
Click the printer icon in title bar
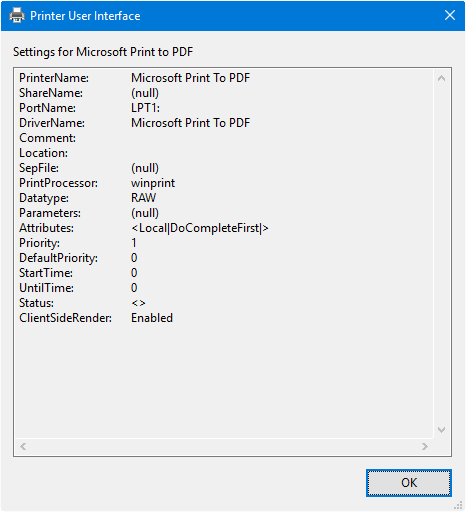click(17, 16)
